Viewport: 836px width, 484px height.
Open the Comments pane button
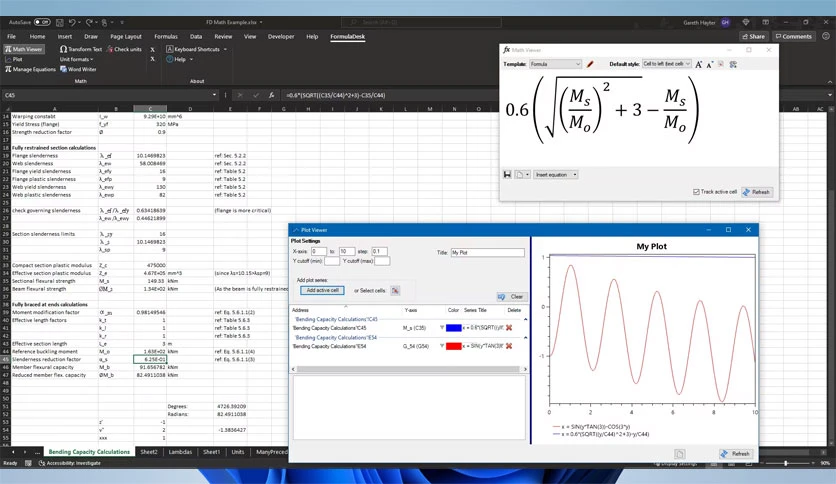pyautogui.click(x=793, y=36)
